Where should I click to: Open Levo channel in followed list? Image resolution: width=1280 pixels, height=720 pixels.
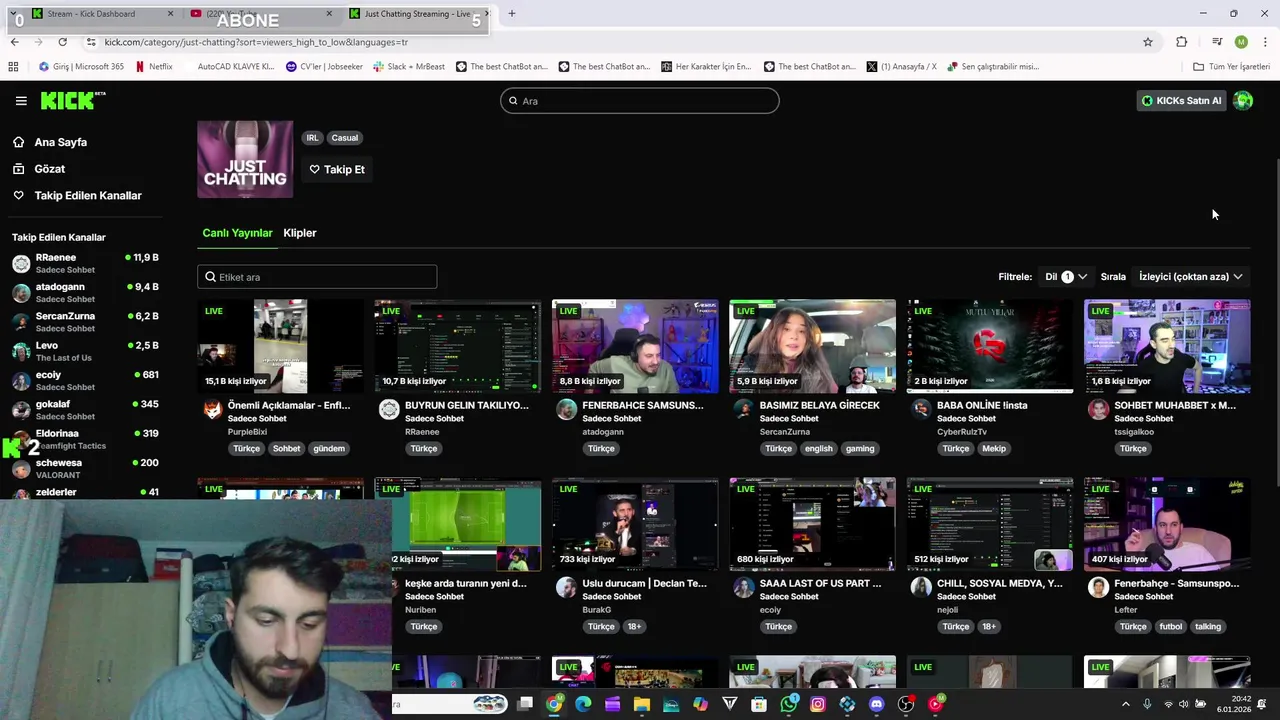coord(85,351)
